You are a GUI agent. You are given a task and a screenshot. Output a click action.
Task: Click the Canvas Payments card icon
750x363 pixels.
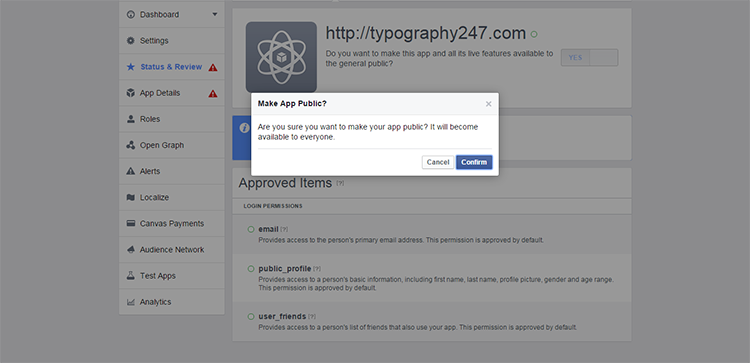pyautogui.click(x=131, y=223)
